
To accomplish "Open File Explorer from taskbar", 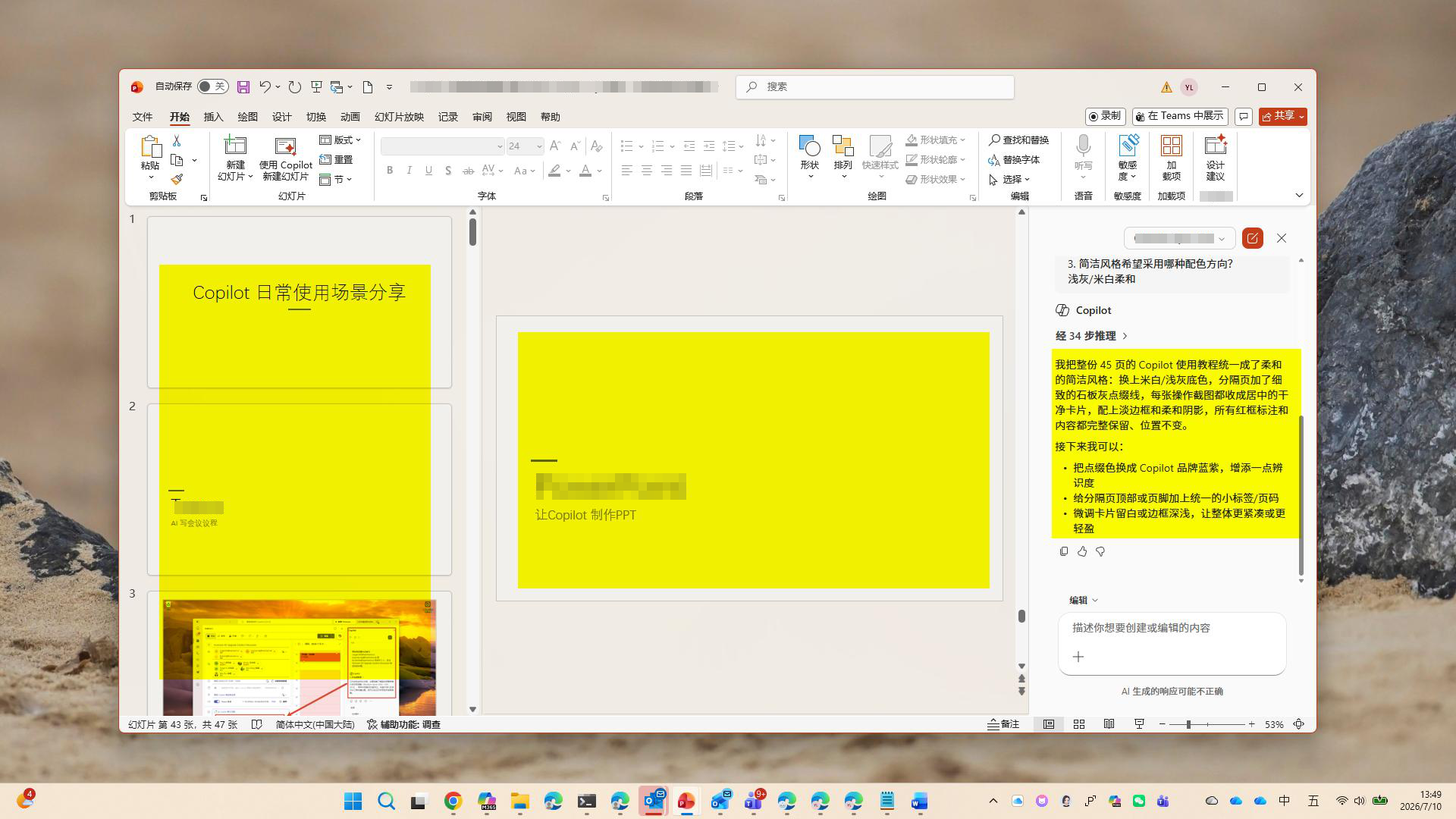I will point(519,802).
